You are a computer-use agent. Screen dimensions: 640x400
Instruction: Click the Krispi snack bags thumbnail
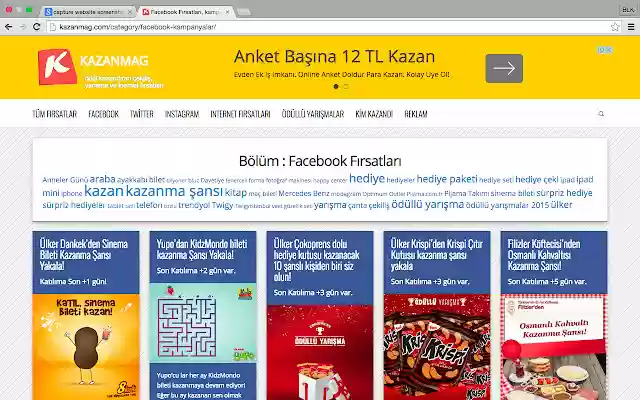click(x=437, y=347)
